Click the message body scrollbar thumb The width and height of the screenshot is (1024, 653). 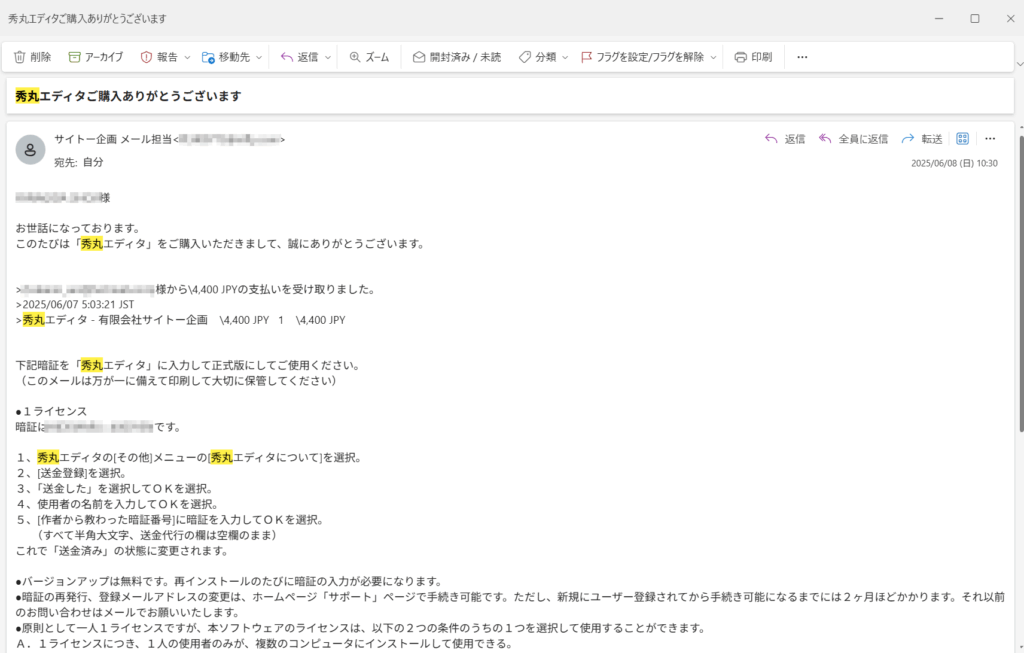click(x=1020, y=284)
